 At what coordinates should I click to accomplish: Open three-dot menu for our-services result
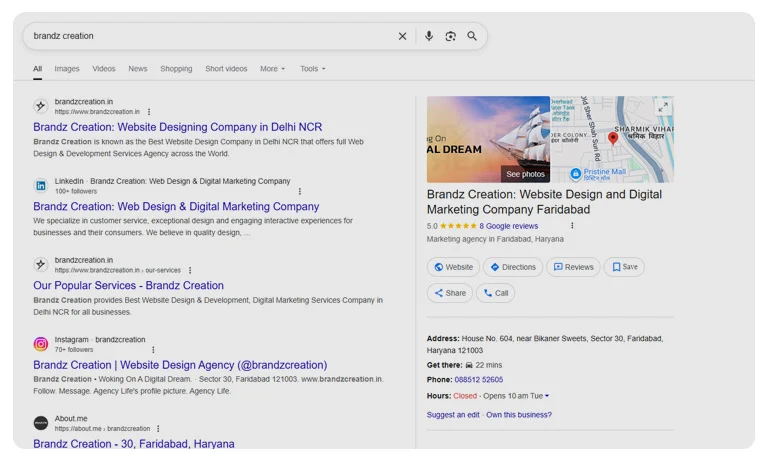pos(190,270)
